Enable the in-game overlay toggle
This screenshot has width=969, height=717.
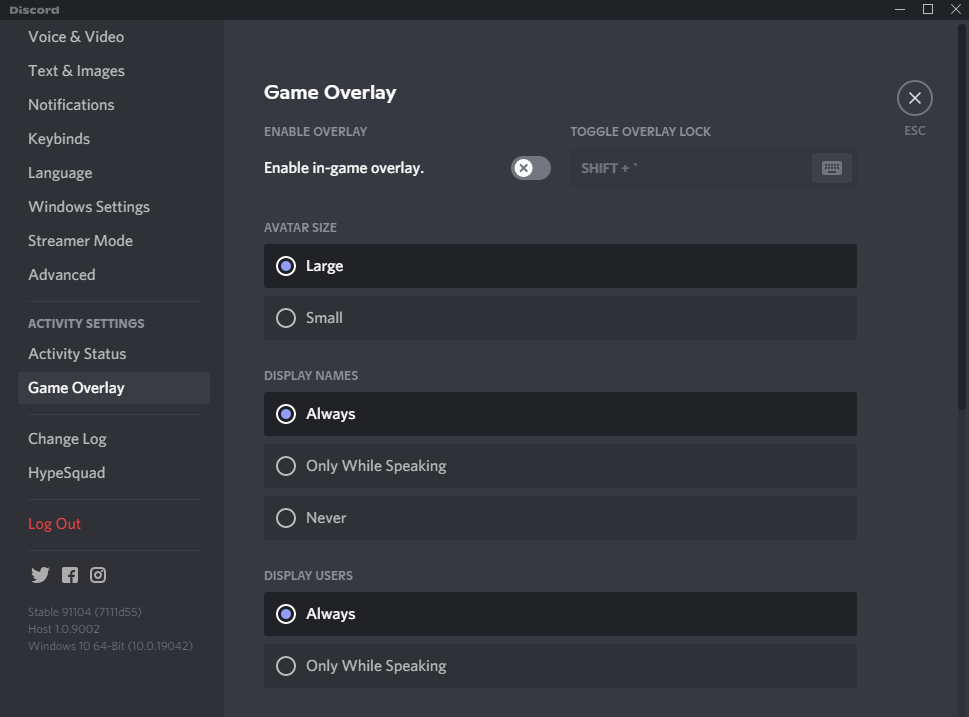pyautogui.click(x=530, y=168)
